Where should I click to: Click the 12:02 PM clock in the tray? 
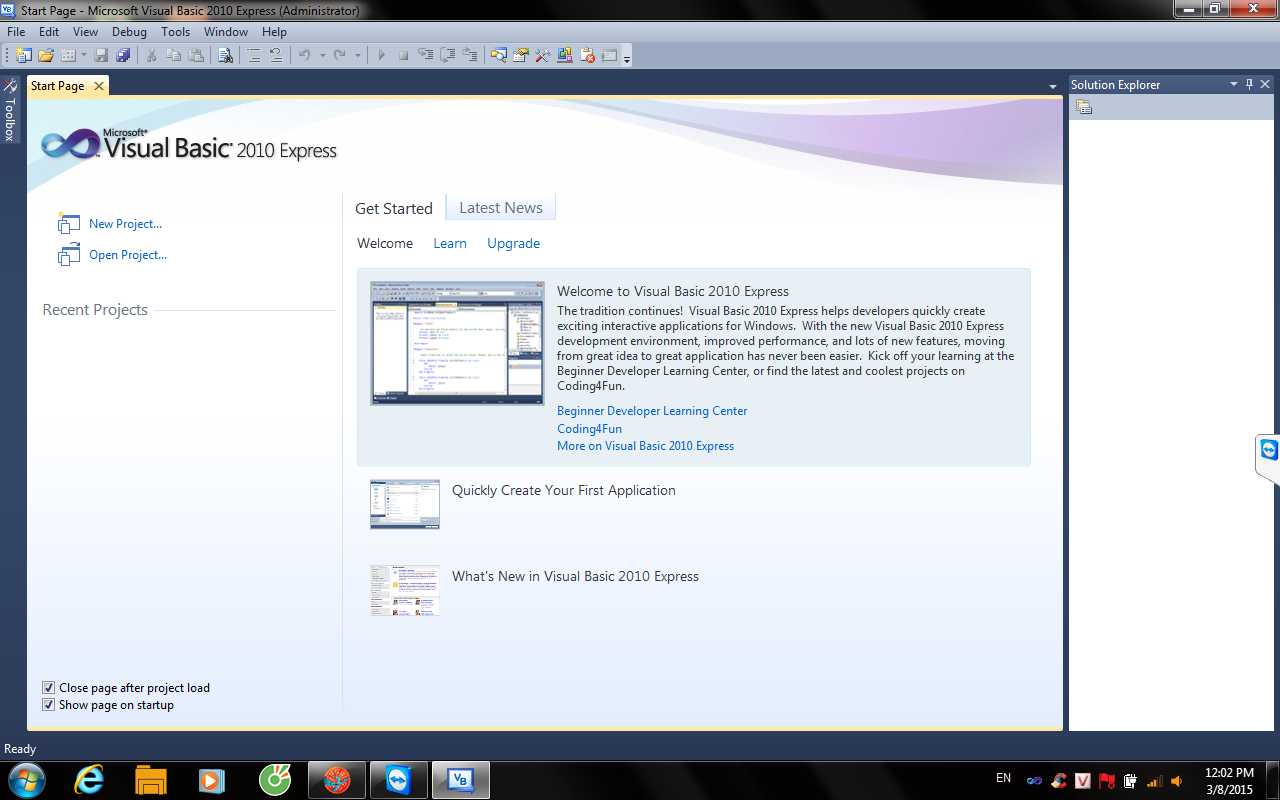pos(1229,773)
